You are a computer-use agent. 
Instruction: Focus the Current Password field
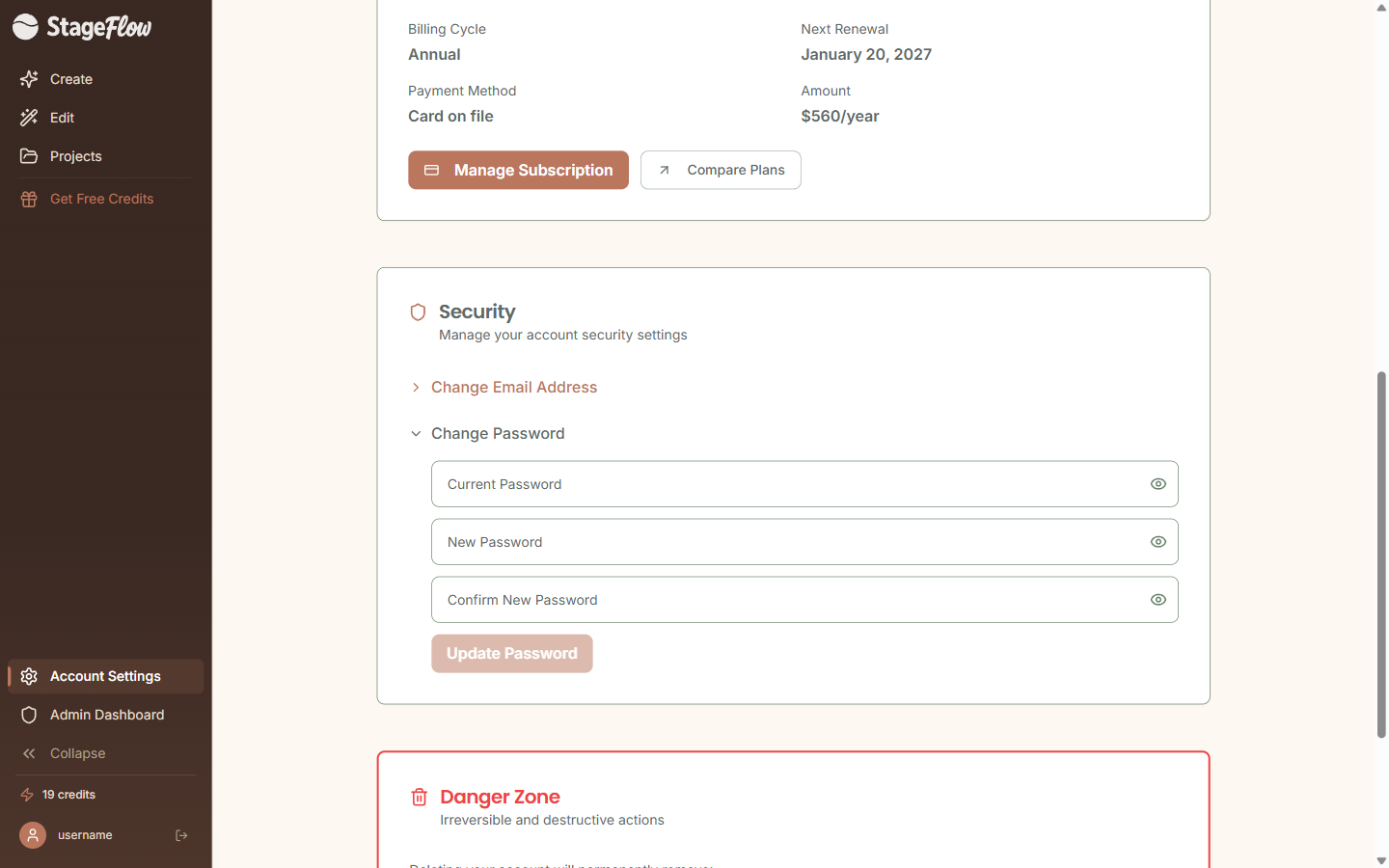804,484
